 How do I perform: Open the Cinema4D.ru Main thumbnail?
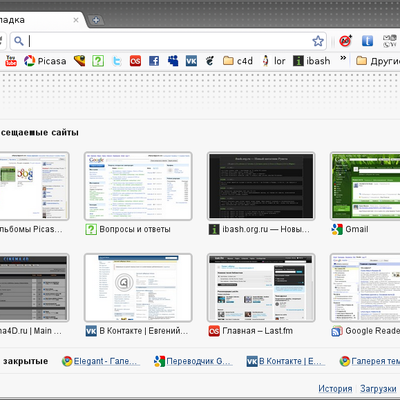point(34,288)
